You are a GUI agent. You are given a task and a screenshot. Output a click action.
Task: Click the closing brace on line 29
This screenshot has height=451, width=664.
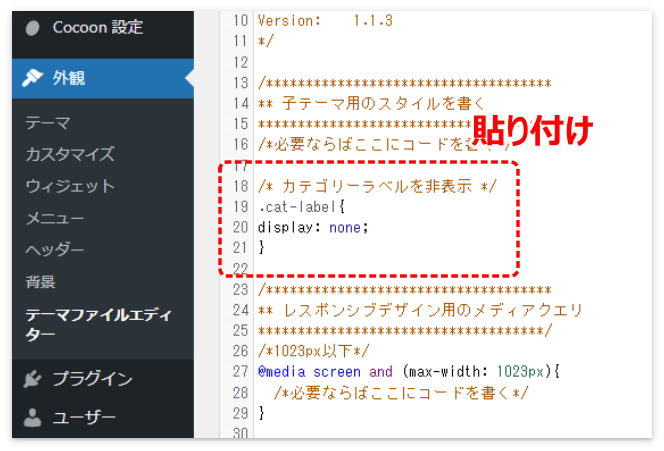coord(262,413)
